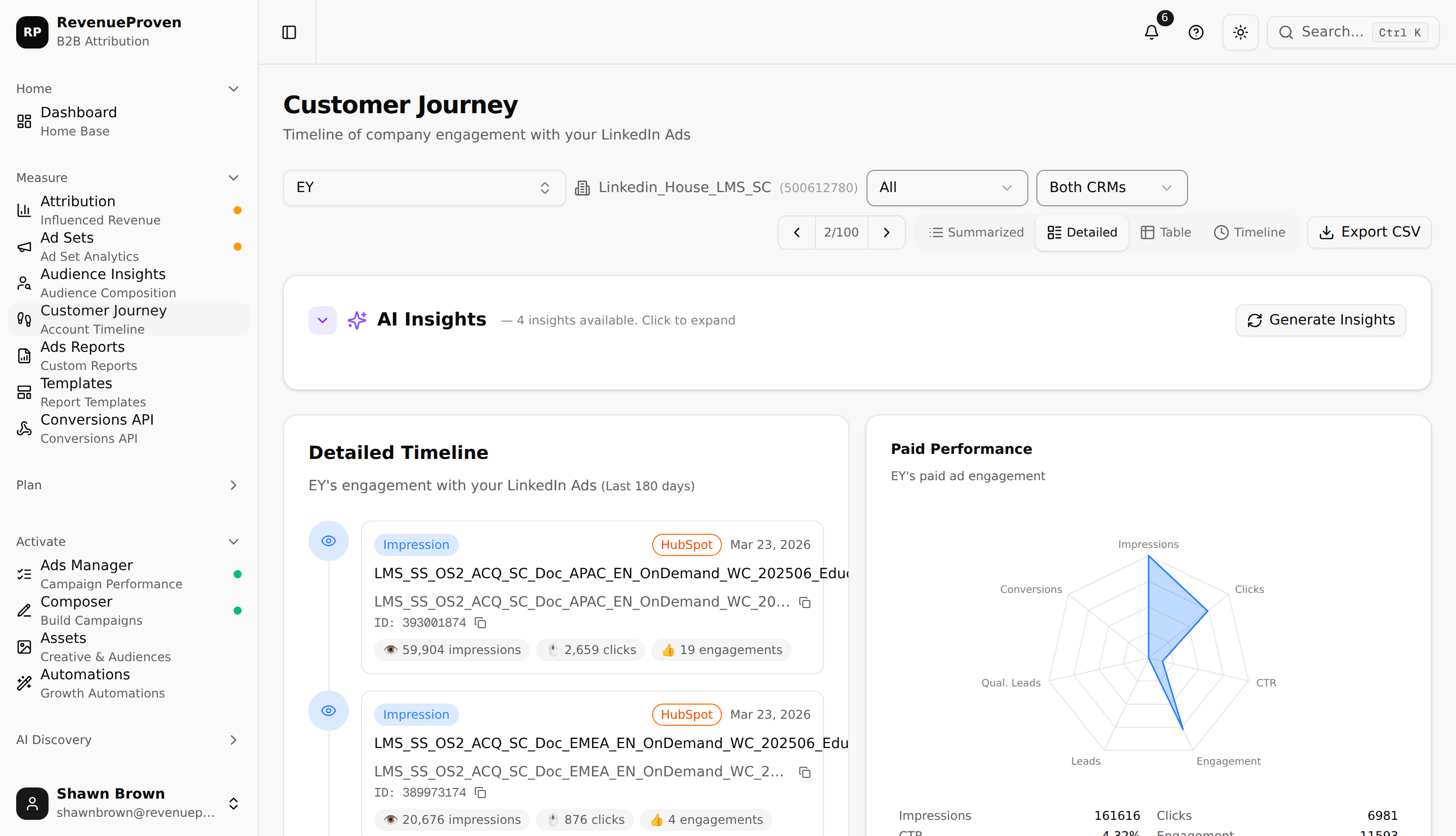The height and width of the screenshot is (836, 1456).
Task: Click the AI Insights sparkle icon
Action: coord(356,320)
